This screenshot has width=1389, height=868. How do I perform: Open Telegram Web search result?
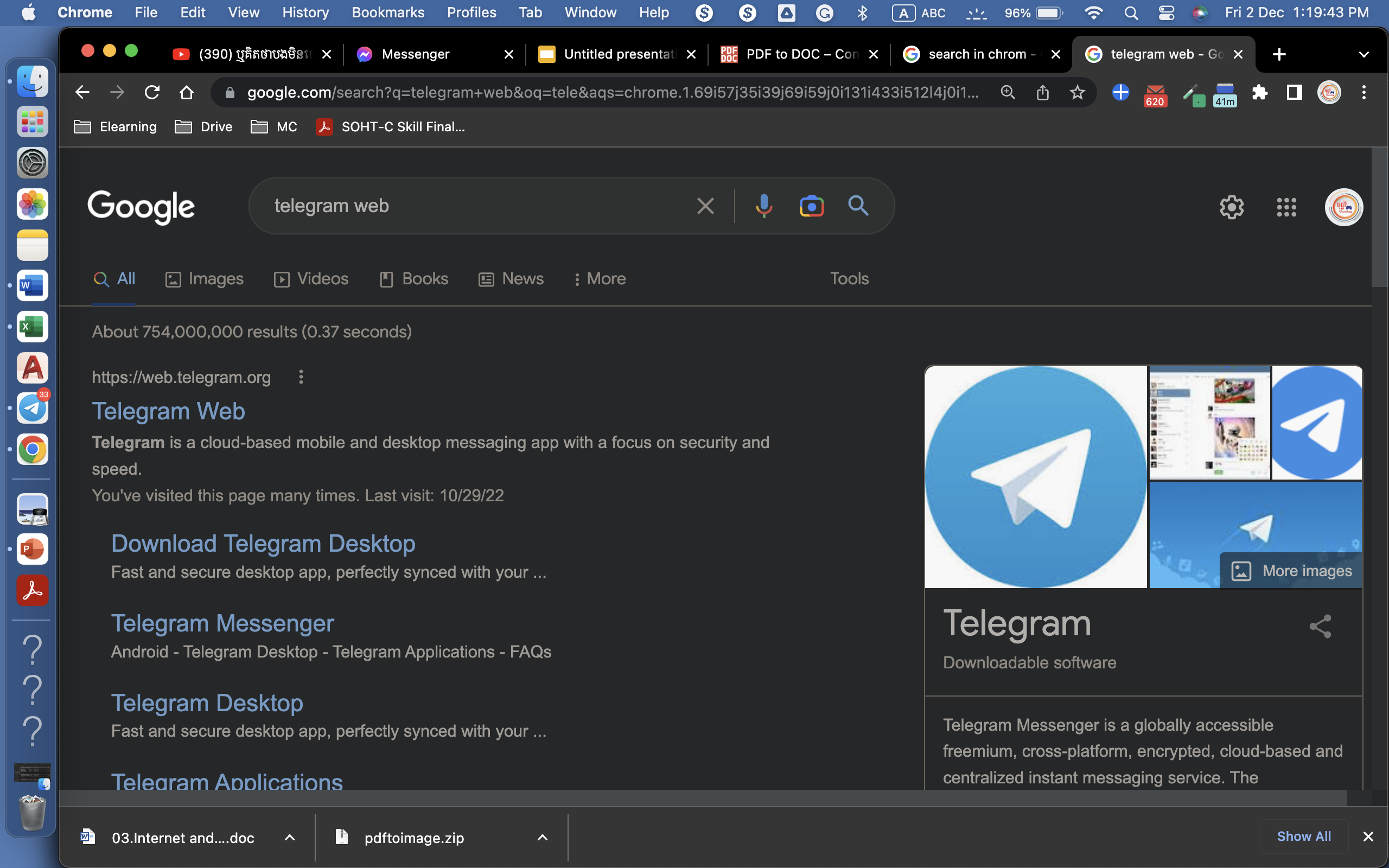[x=168, y=412]
